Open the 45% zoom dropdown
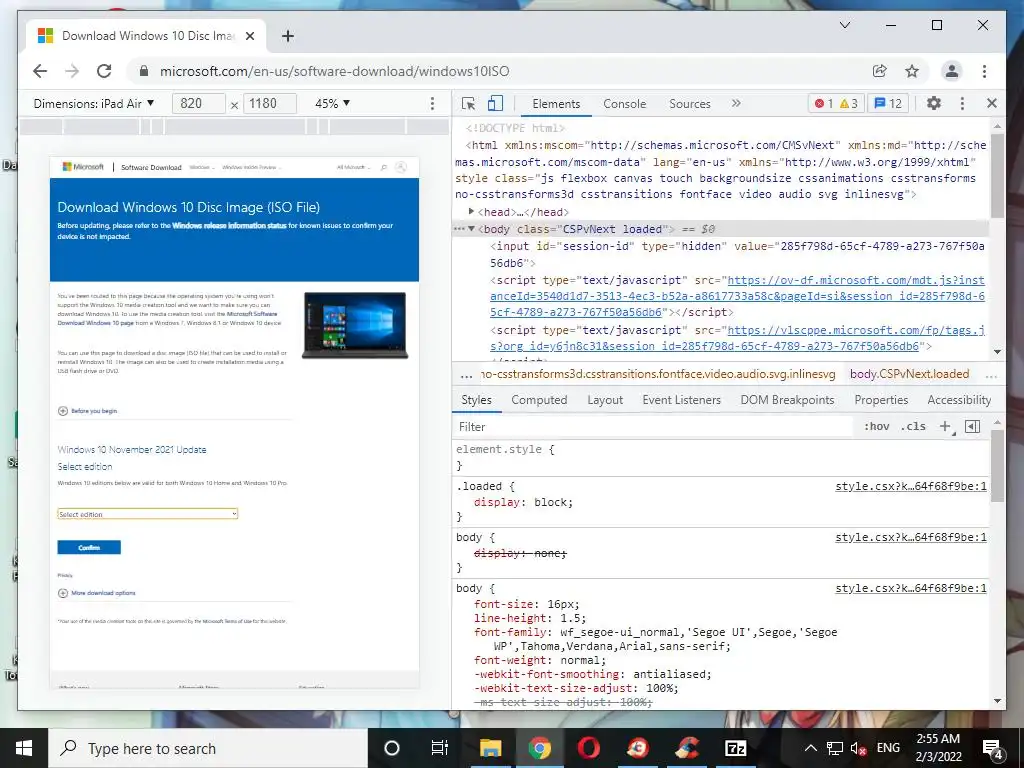 pyautogui.click(x=332, y=103)
